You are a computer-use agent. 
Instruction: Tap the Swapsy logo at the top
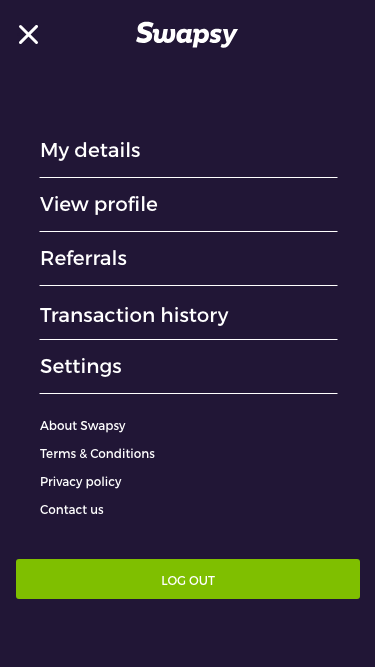click(x=187, y=34)
